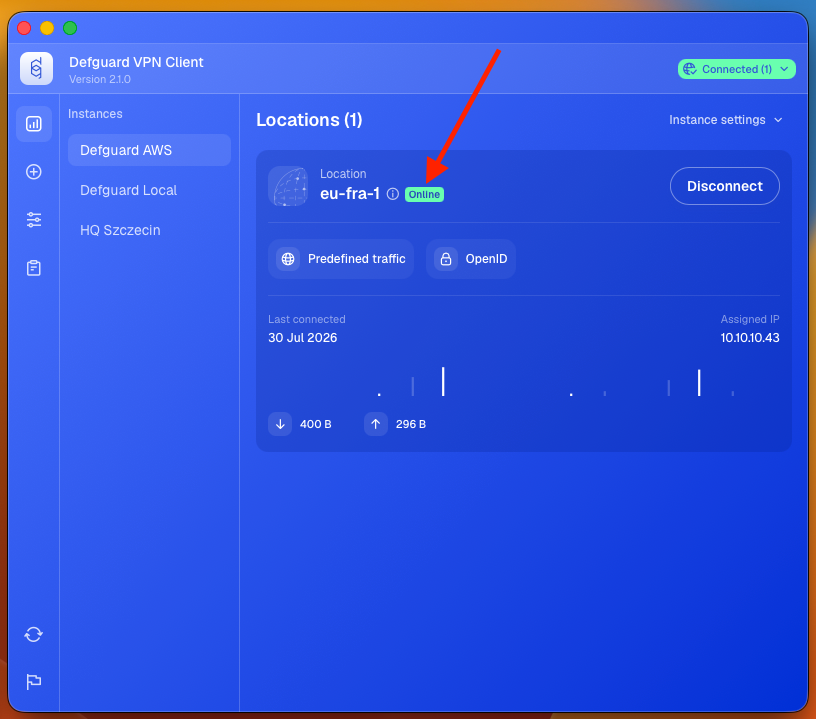The width and height of the screenshot is (816, 719).
Task: Open the clipboard log icon in sidebar
Action: [x=34, y=268]
